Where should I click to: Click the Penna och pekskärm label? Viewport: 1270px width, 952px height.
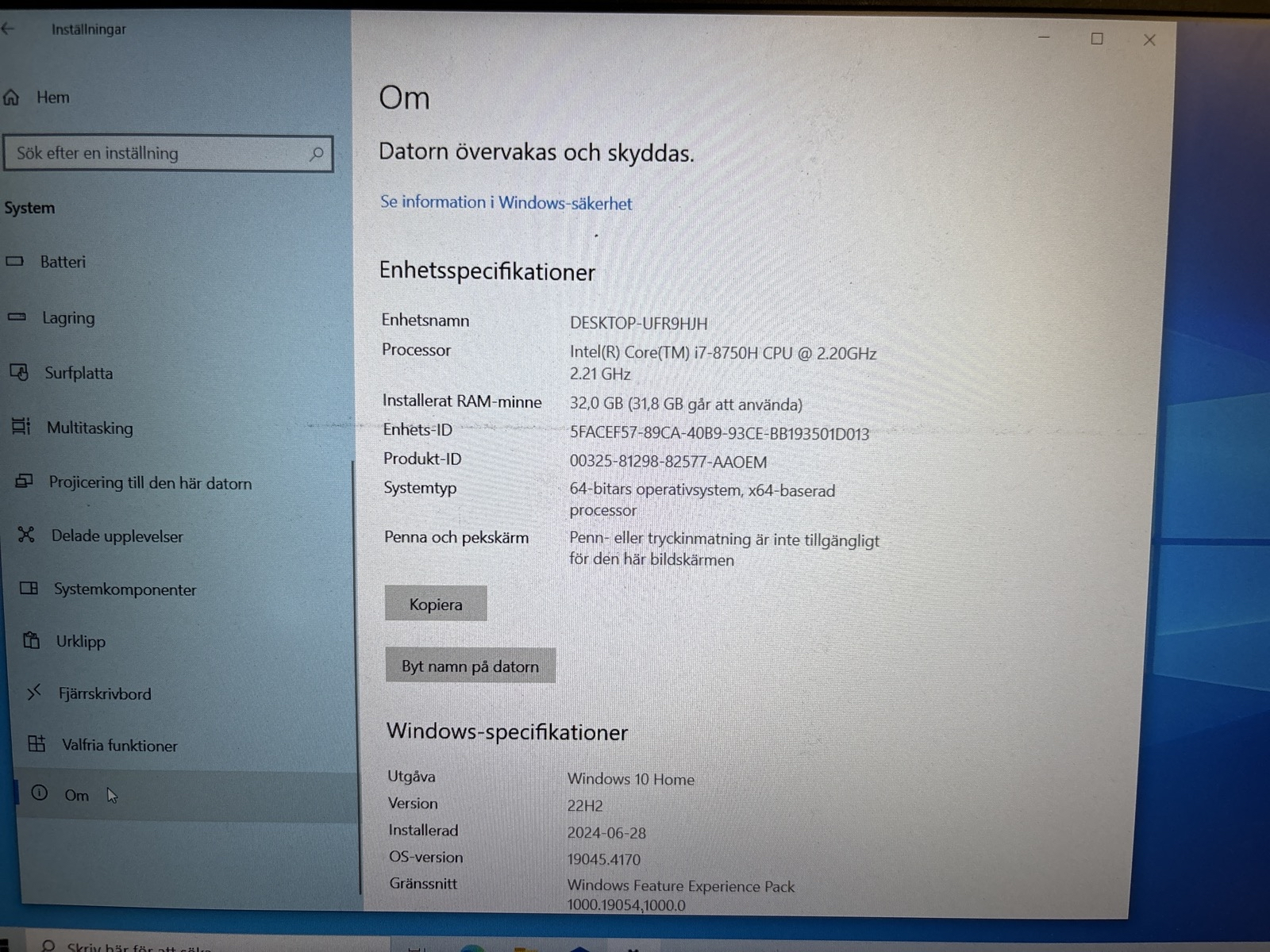[x=456, y=537]
